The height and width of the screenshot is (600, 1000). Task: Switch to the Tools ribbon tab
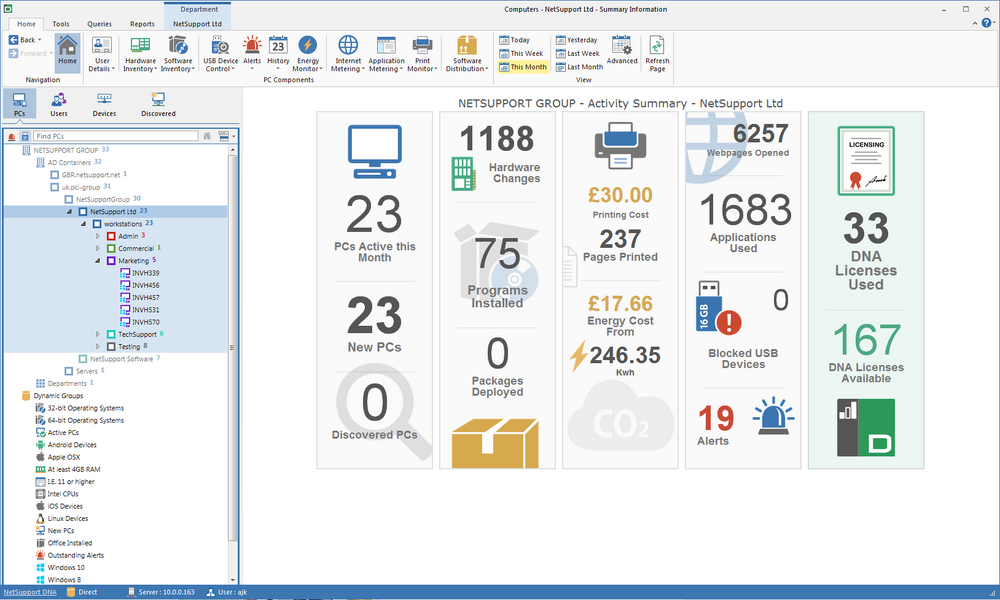pyautogui.click(x=61, y=24)
